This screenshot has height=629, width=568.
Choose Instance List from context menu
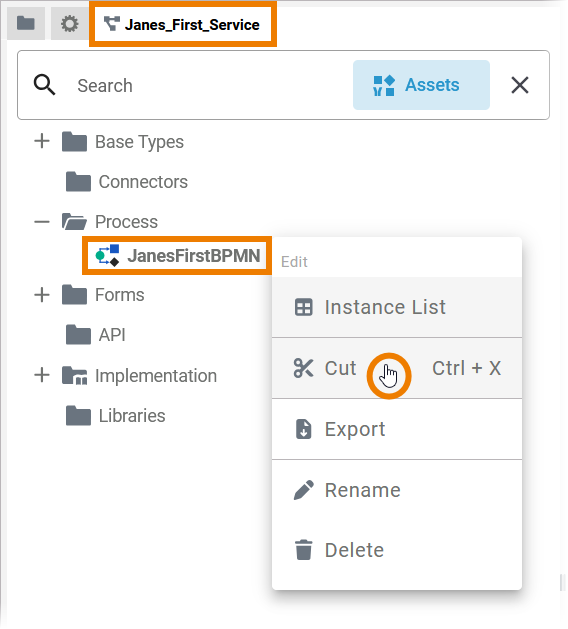point(397,307)
